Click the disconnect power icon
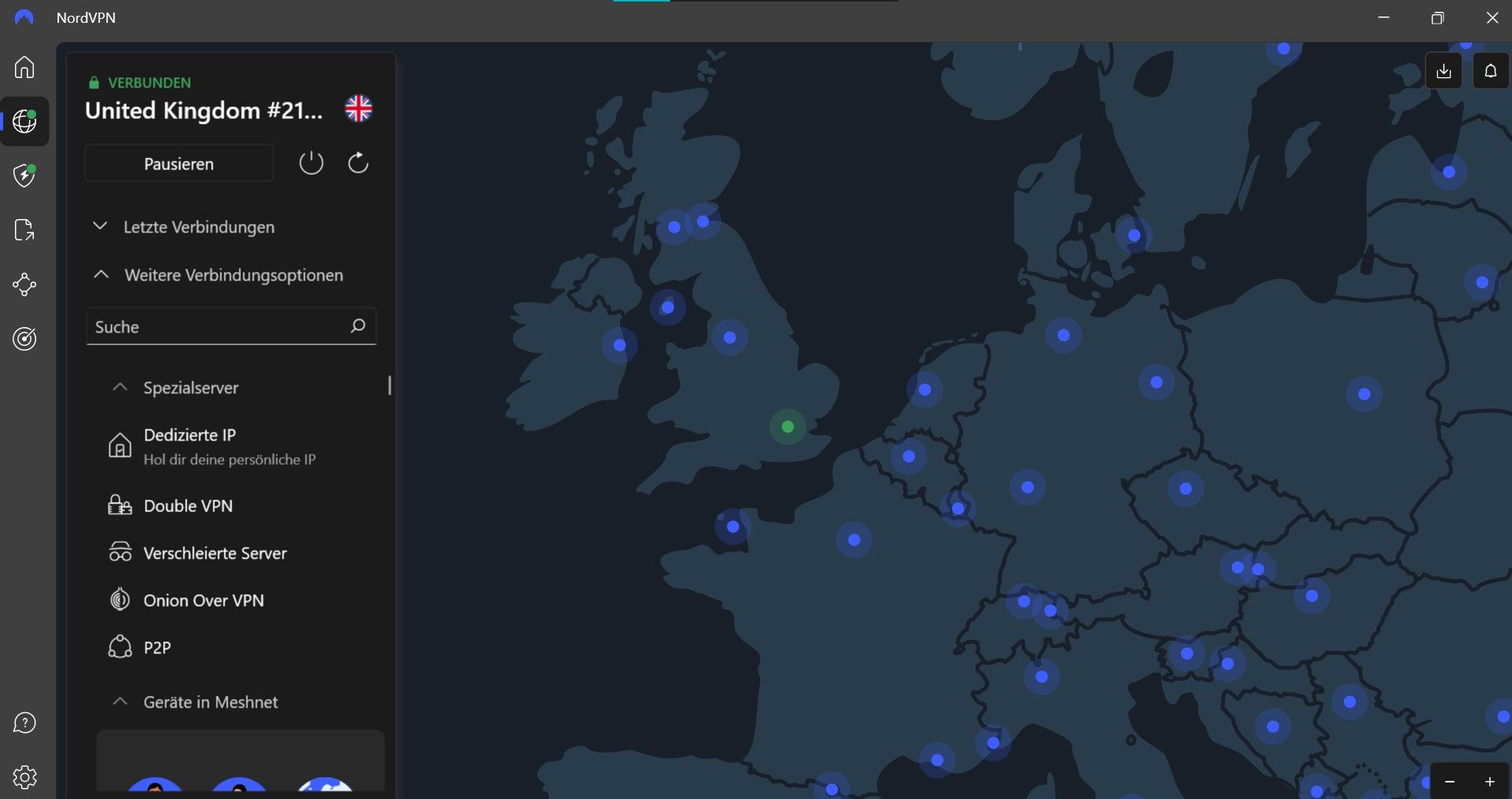1512x799 pixels. (x=311, y=163)
